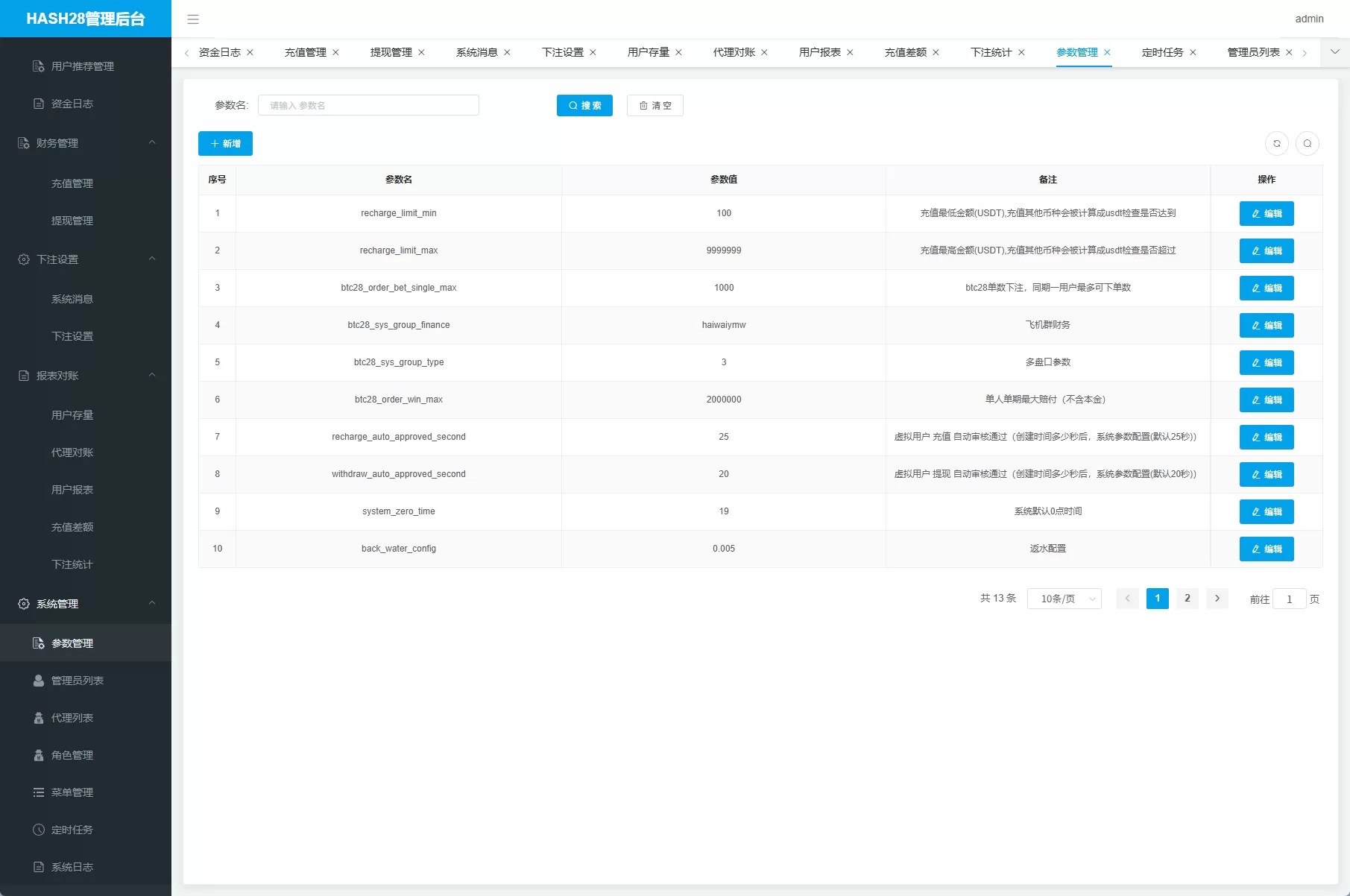Viewport: 1350px width, 896px height.
Task: Go to page 2 of the parameter list
Action: pos(1187,598)
